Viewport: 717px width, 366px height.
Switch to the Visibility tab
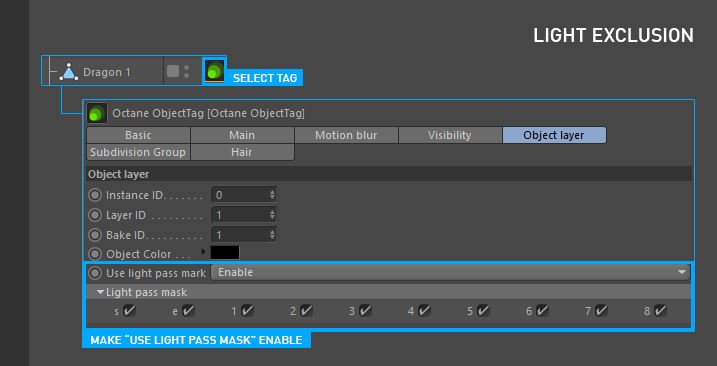pyautogui.click(x=450, y=135)
